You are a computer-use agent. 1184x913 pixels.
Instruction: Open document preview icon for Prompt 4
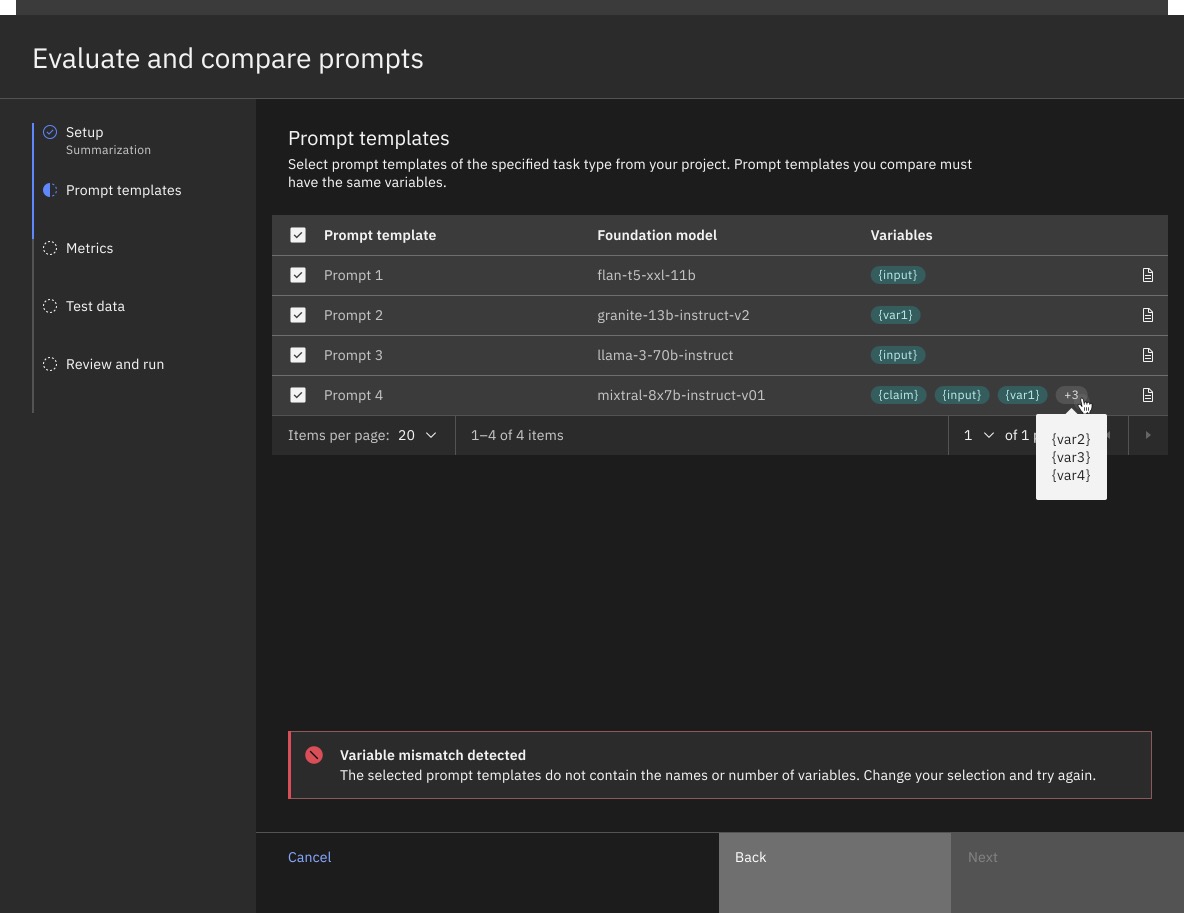coord(1147,395)
